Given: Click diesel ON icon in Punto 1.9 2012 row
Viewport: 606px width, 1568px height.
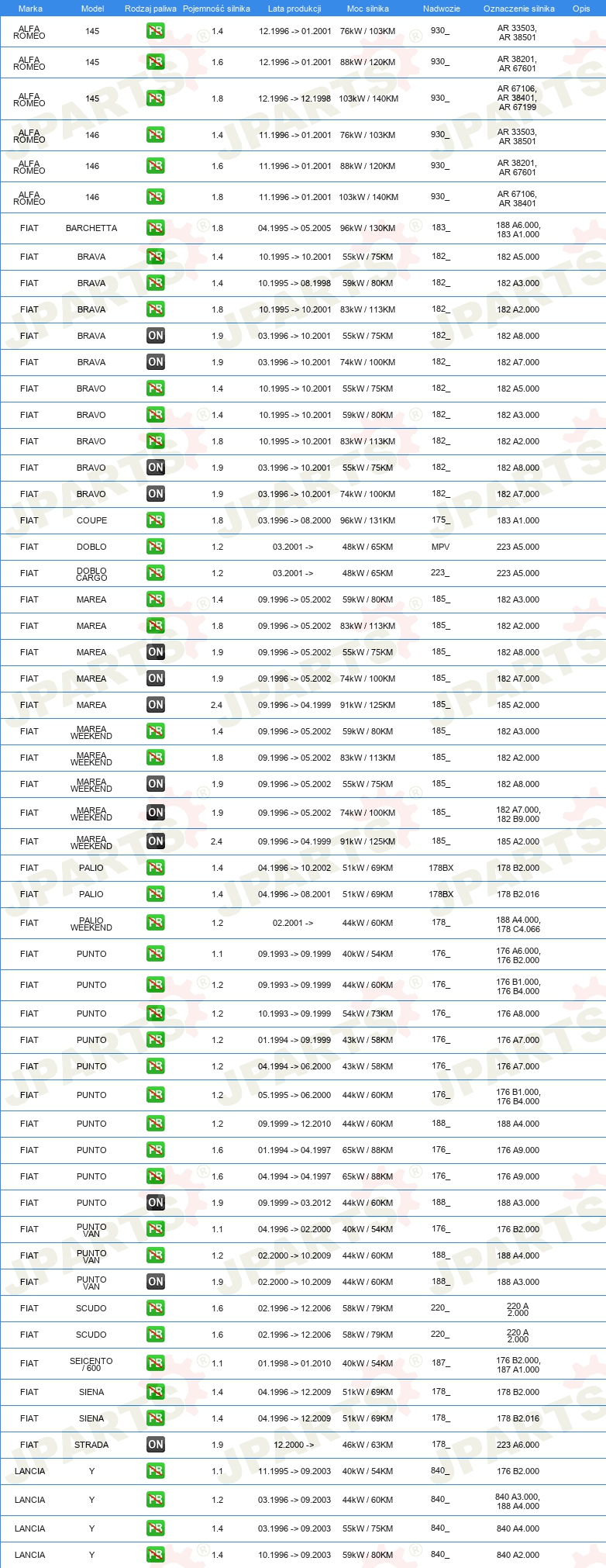Looking at the screenshot, I should [156, 1203].
